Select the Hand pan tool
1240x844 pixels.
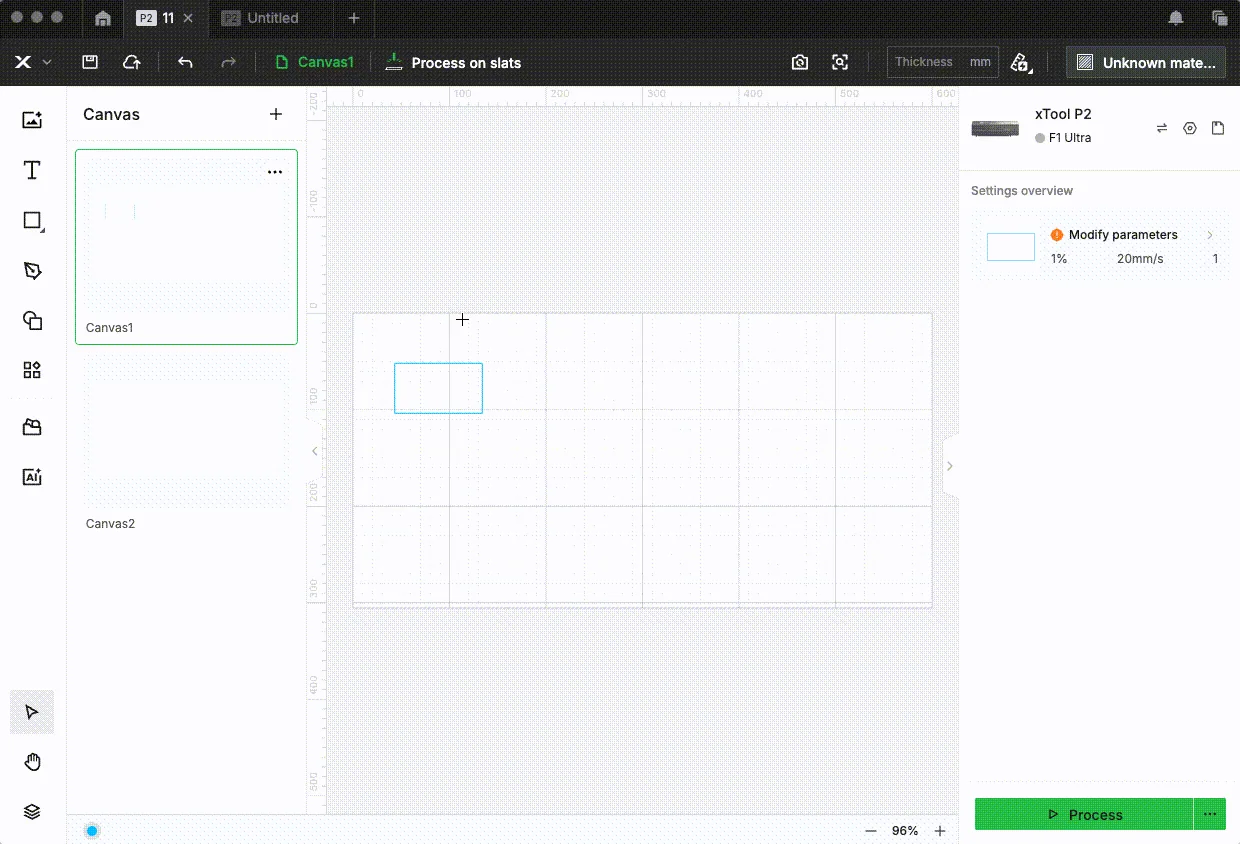point(32,763)
